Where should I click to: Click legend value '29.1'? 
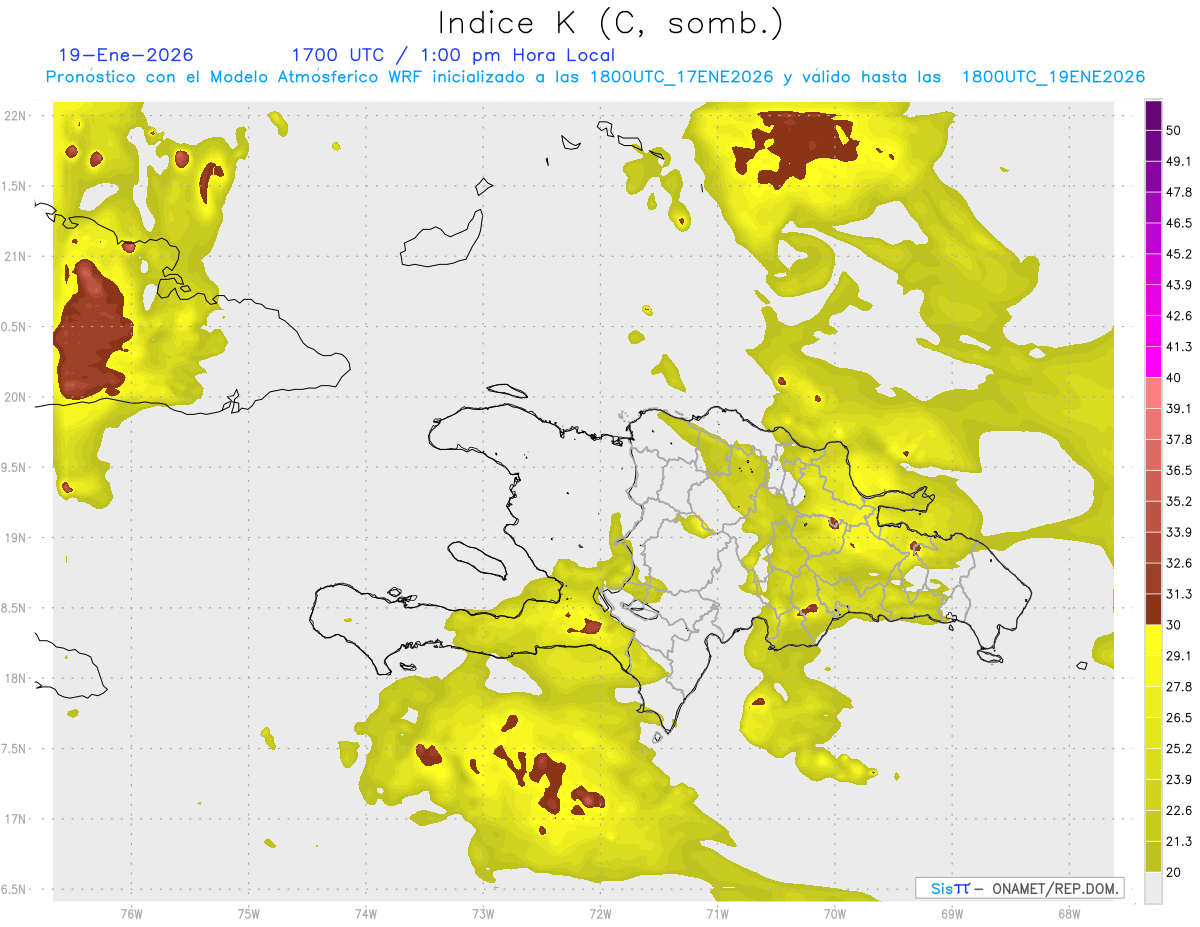1179,656
